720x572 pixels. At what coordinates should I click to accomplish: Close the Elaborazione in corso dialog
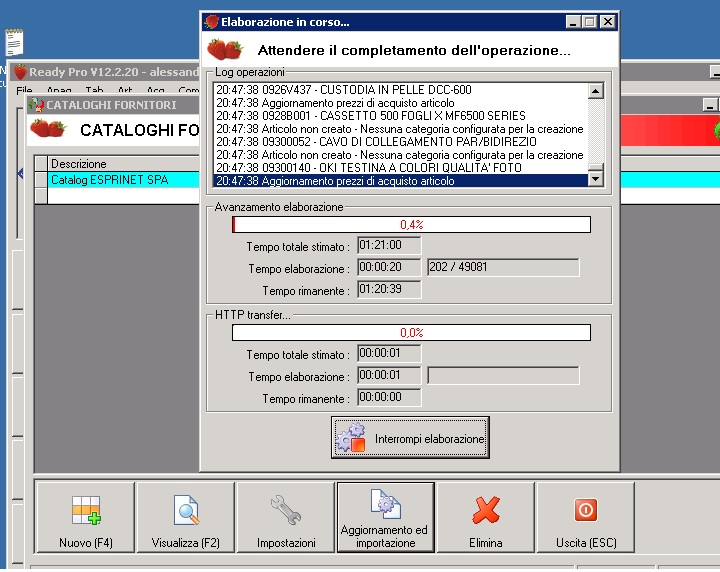pyautogui.click(x=608, y=22)
